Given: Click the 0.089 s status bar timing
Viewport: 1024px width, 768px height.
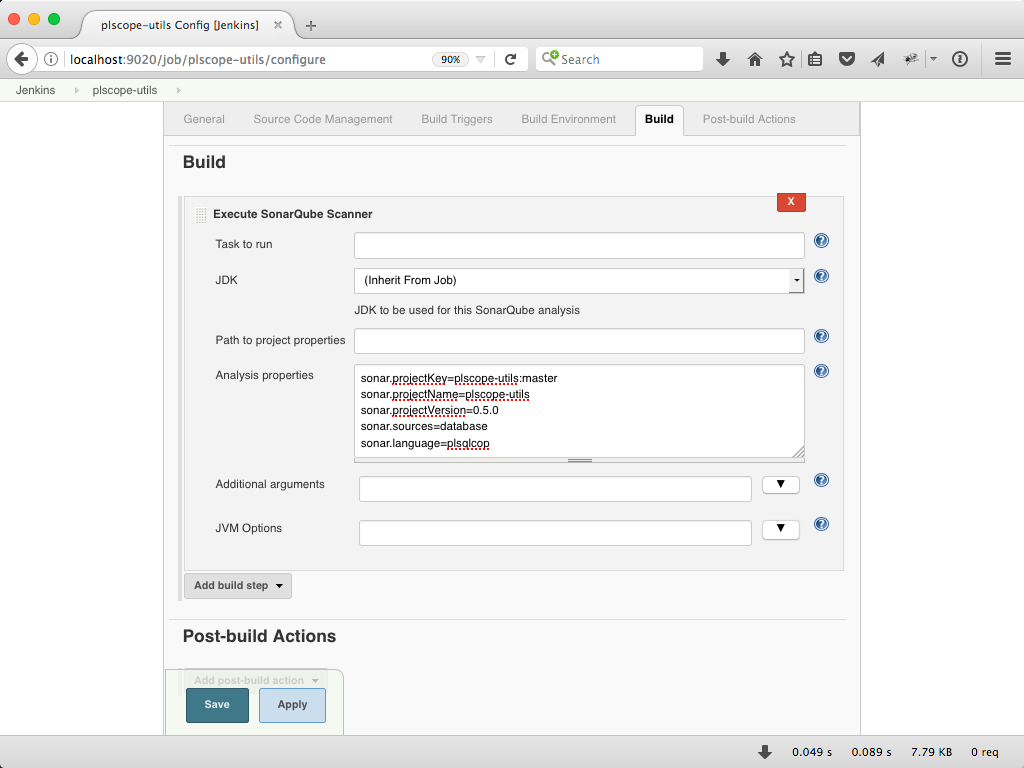Looking at the screenshot, I should point(871,752).
